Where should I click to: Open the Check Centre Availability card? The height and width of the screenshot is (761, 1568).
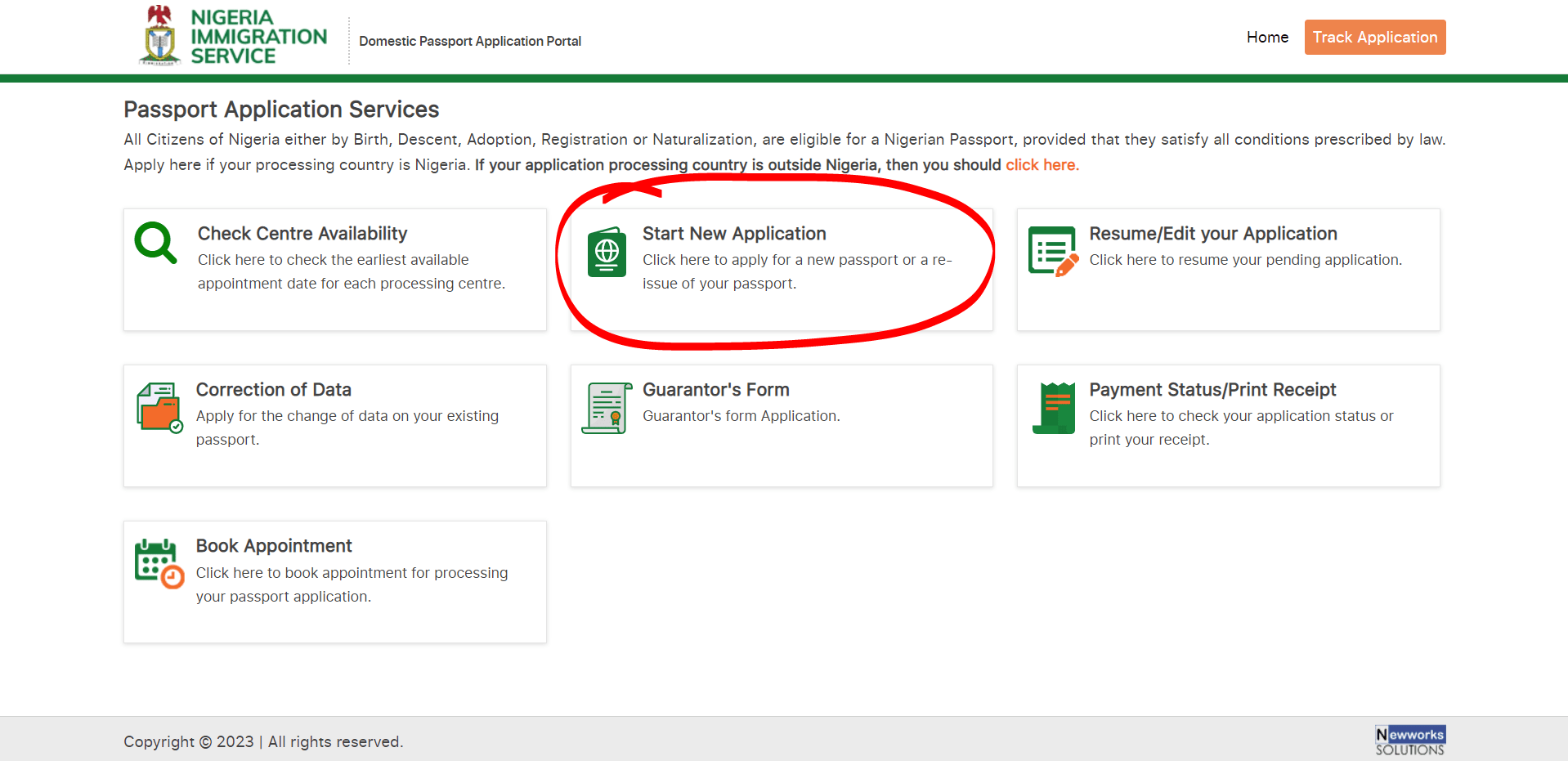click(334, 270)
